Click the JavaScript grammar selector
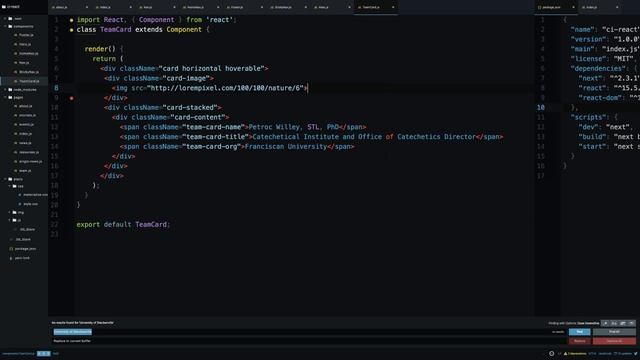Viewport: 640px width, 360px height. [605, 353]
